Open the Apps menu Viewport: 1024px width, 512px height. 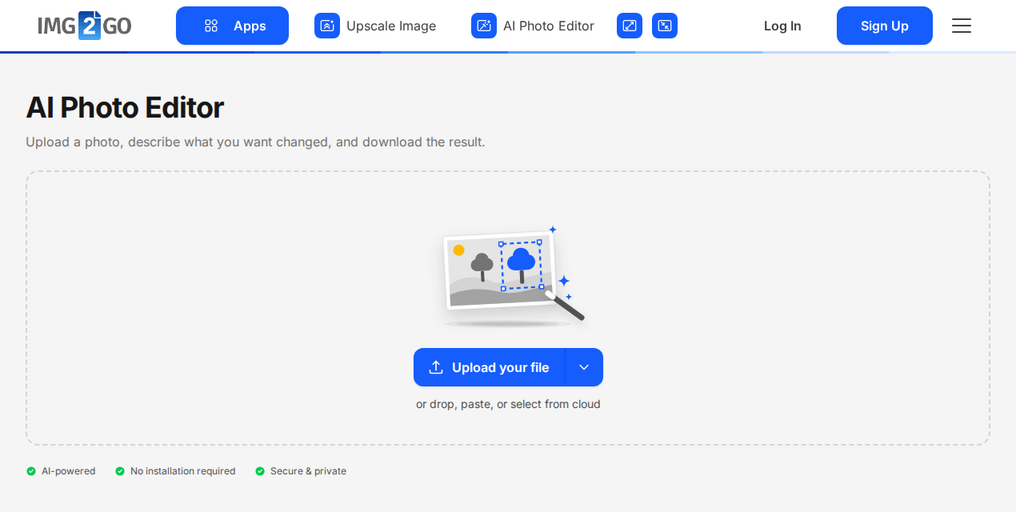(x=232, y=25)
